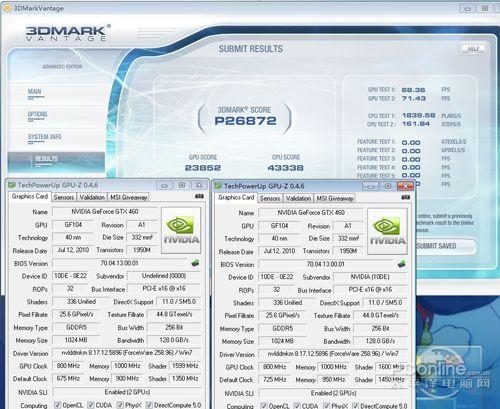Screen dimensions: 500x409
Task: Open MSI Giveaway tab in right GPU-Z window
Action: click(335, 198)
